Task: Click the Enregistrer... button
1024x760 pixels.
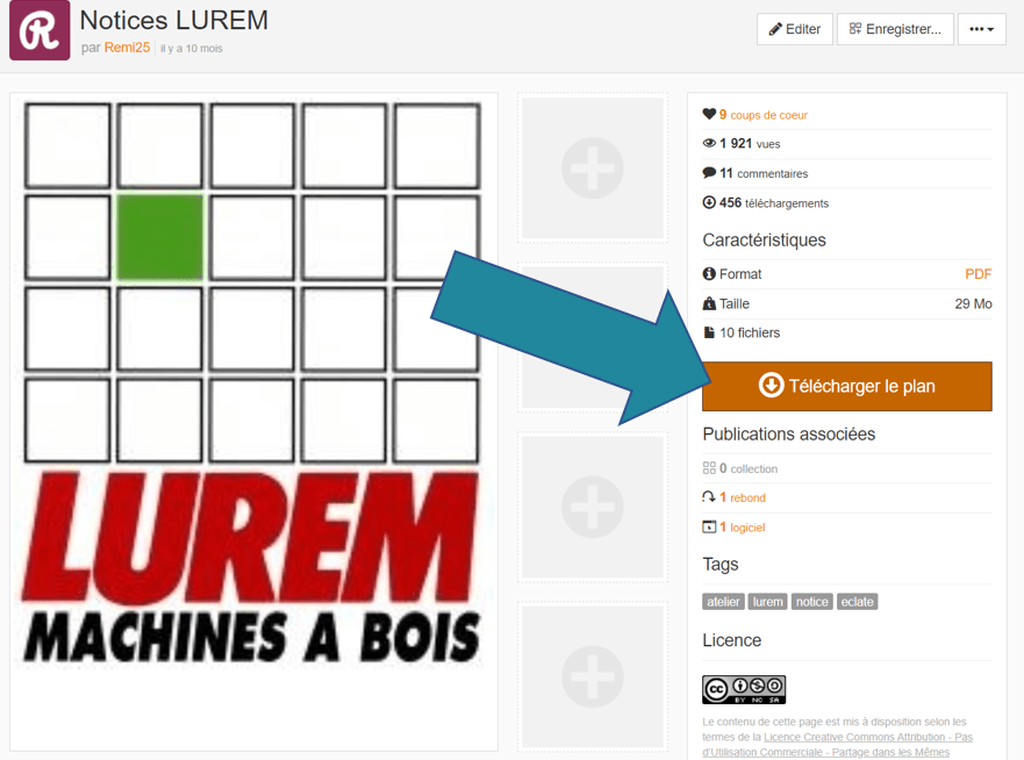Action: pyautogui.click(x=895, y=29)
